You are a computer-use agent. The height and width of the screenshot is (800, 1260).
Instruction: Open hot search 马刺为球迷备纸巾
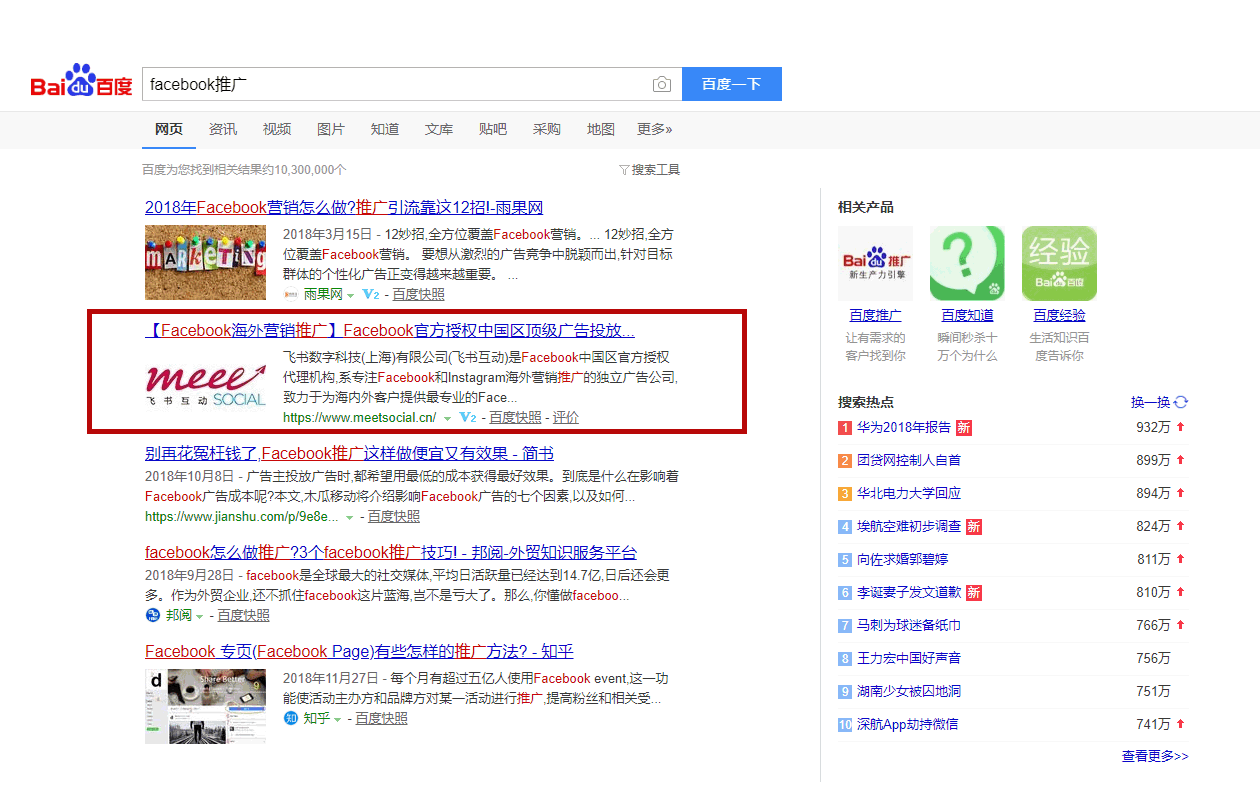tap(909, 625)
